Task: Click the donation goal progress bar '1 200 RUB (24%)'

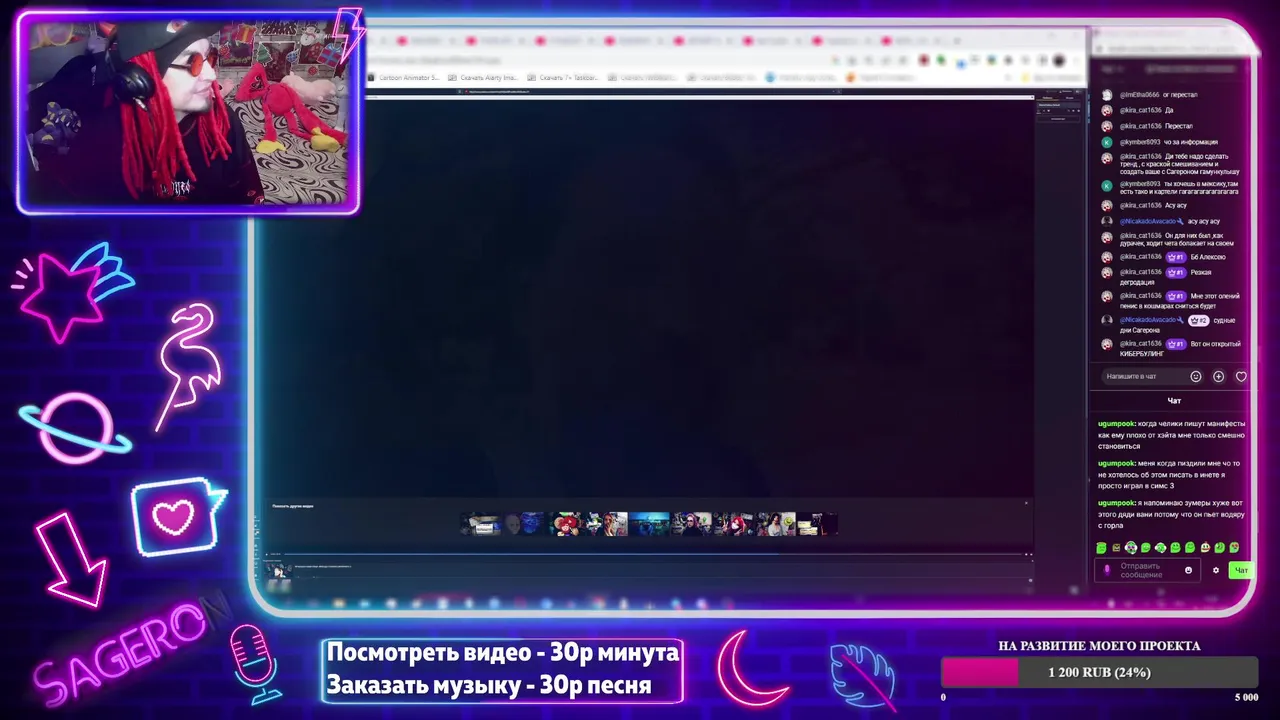Action: pyautogui.click(x=1099, y=672)
